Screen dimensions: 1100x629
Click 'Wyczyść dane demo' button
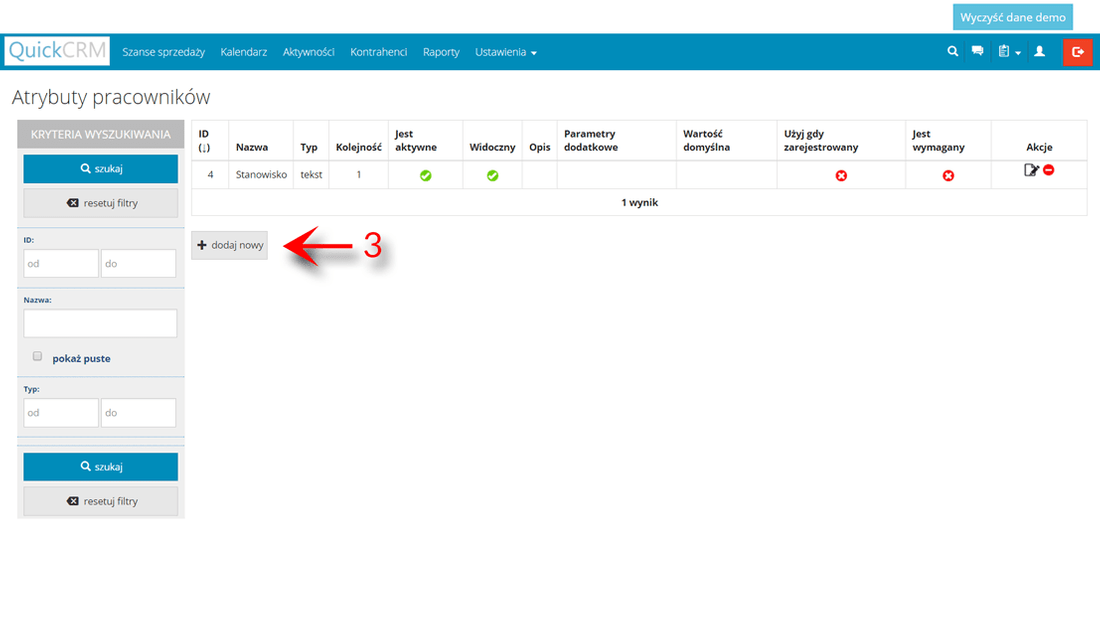pyautogui.click(x=1012, y=17)
